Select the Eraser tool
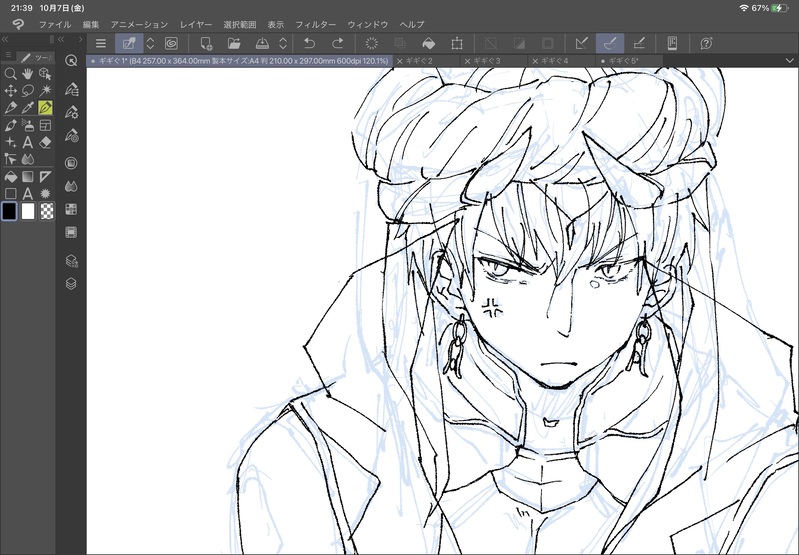This screenshot has height=555, width=799. point(45,142)
